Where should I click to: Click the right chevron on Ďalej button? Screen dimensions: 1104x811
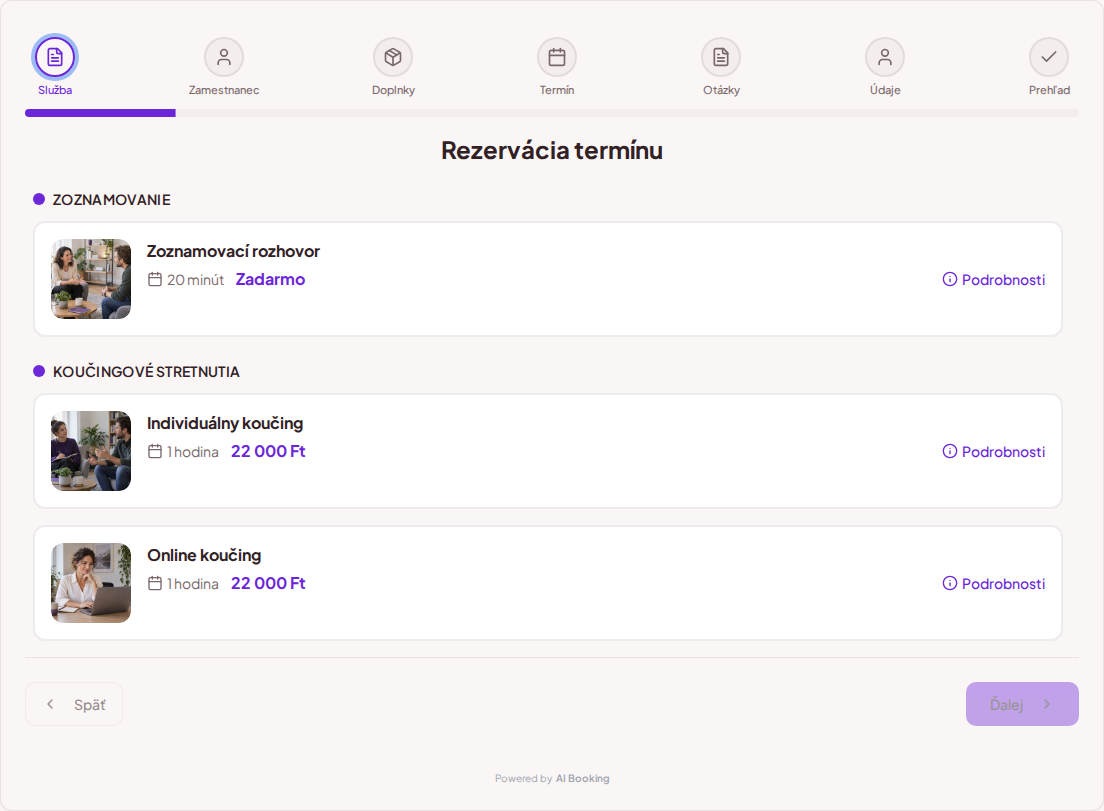[x=1047, y=704]
